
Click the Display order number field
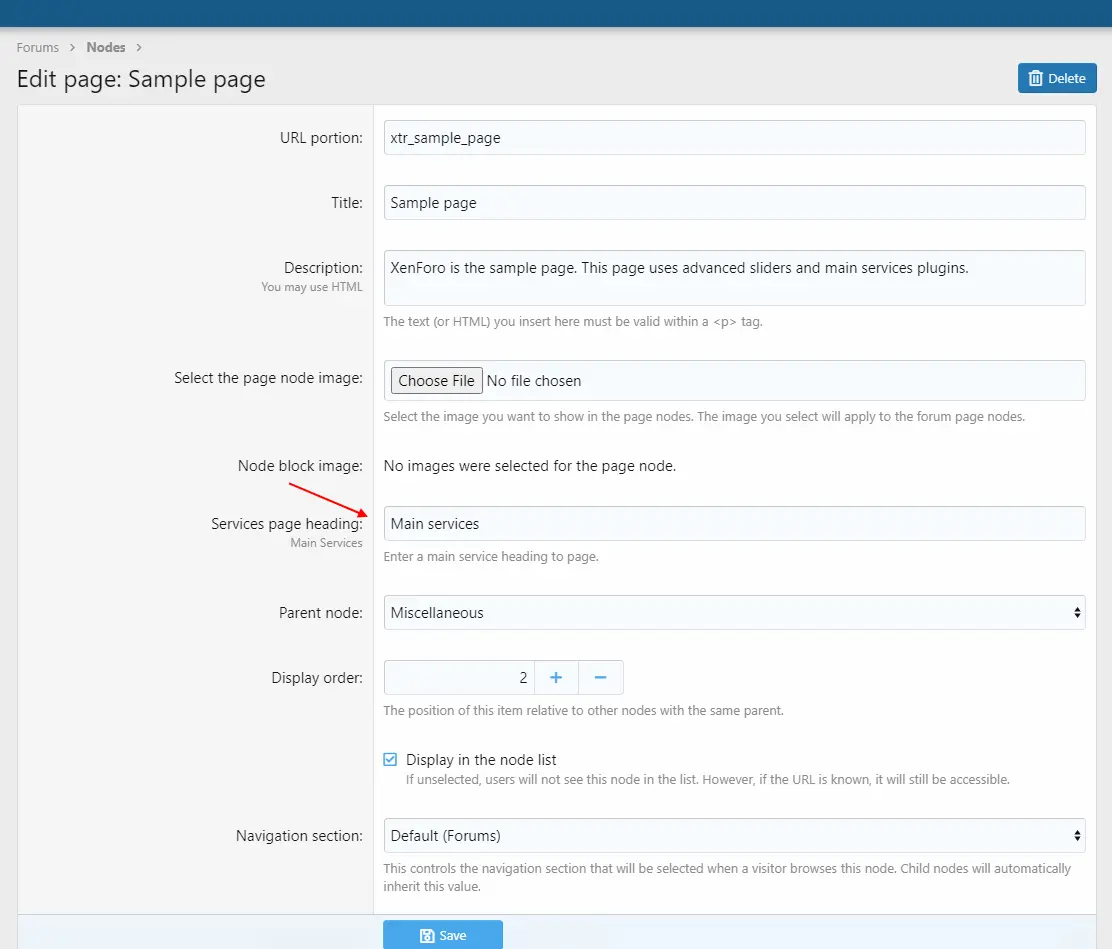(459, 677)
